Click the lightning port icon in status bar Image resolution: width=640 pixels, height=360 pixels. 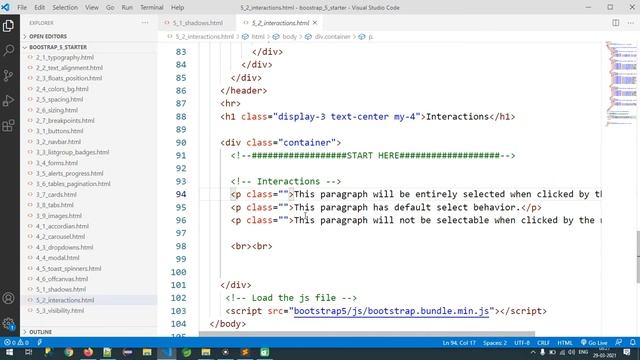pos(40,342)
